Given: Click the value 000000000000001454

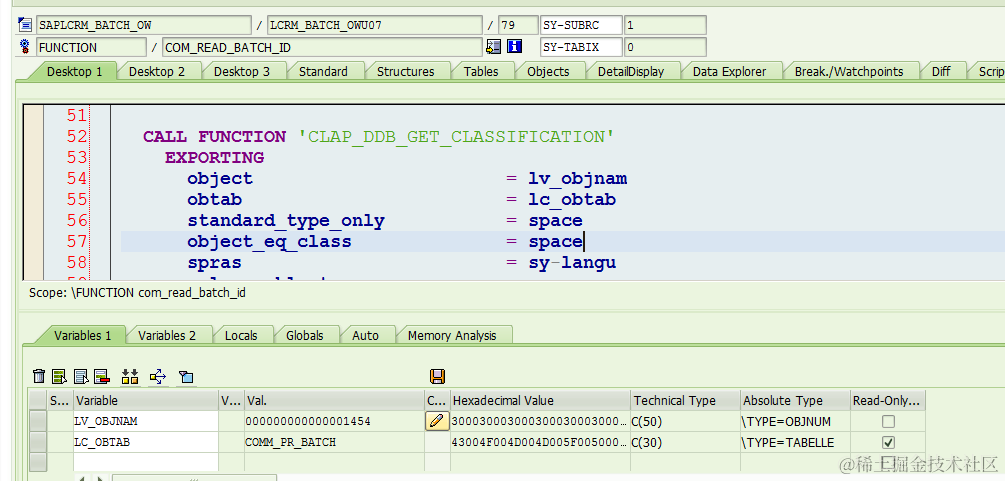Looking at the screenshot, I should click(x=308, y=421).
